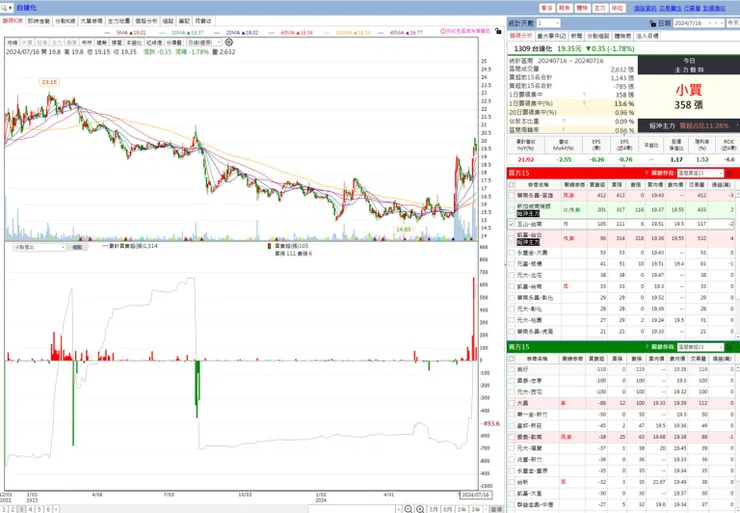Tick the 元大-桃園 broker checkbox
Viewport: 740px width, 513px height.
[512, 320]
